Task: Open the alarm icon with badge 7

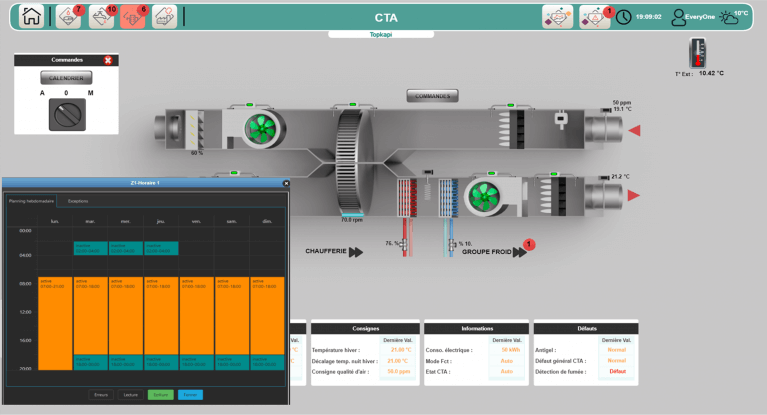Action: [x=68, y=17]
